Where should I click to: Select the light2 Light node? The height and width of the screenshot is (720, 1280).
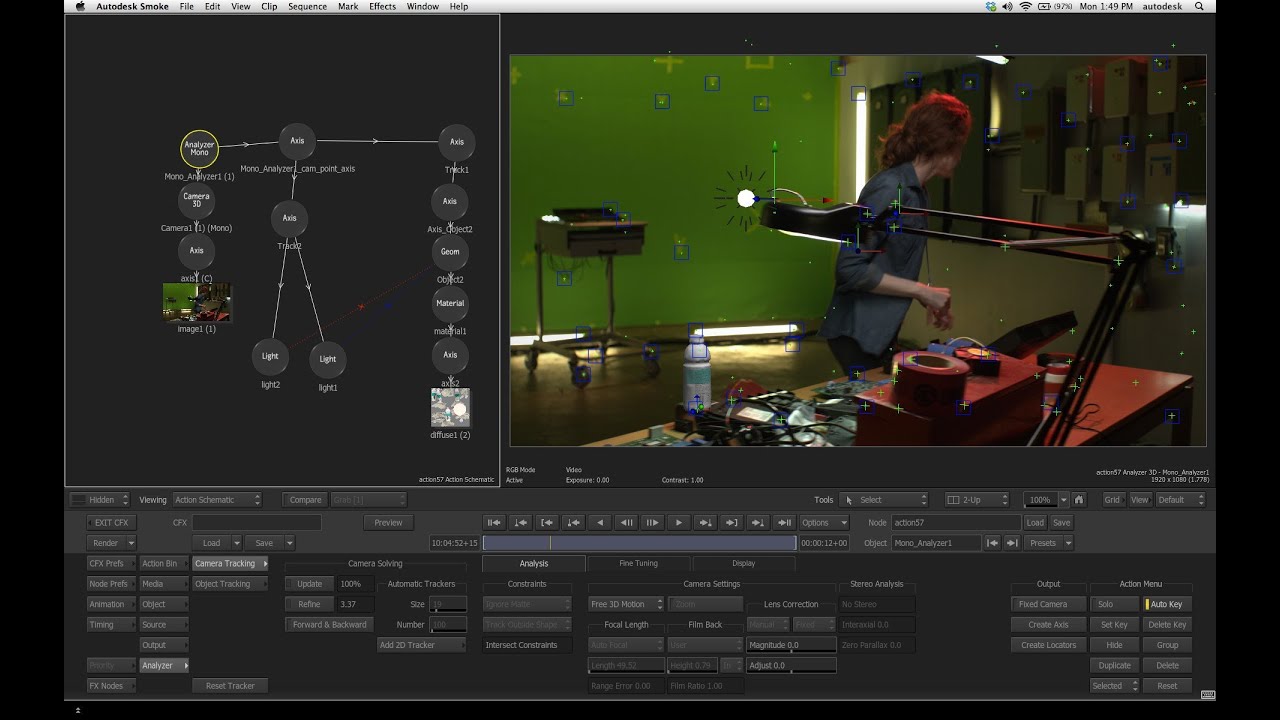tap(270, 357)
